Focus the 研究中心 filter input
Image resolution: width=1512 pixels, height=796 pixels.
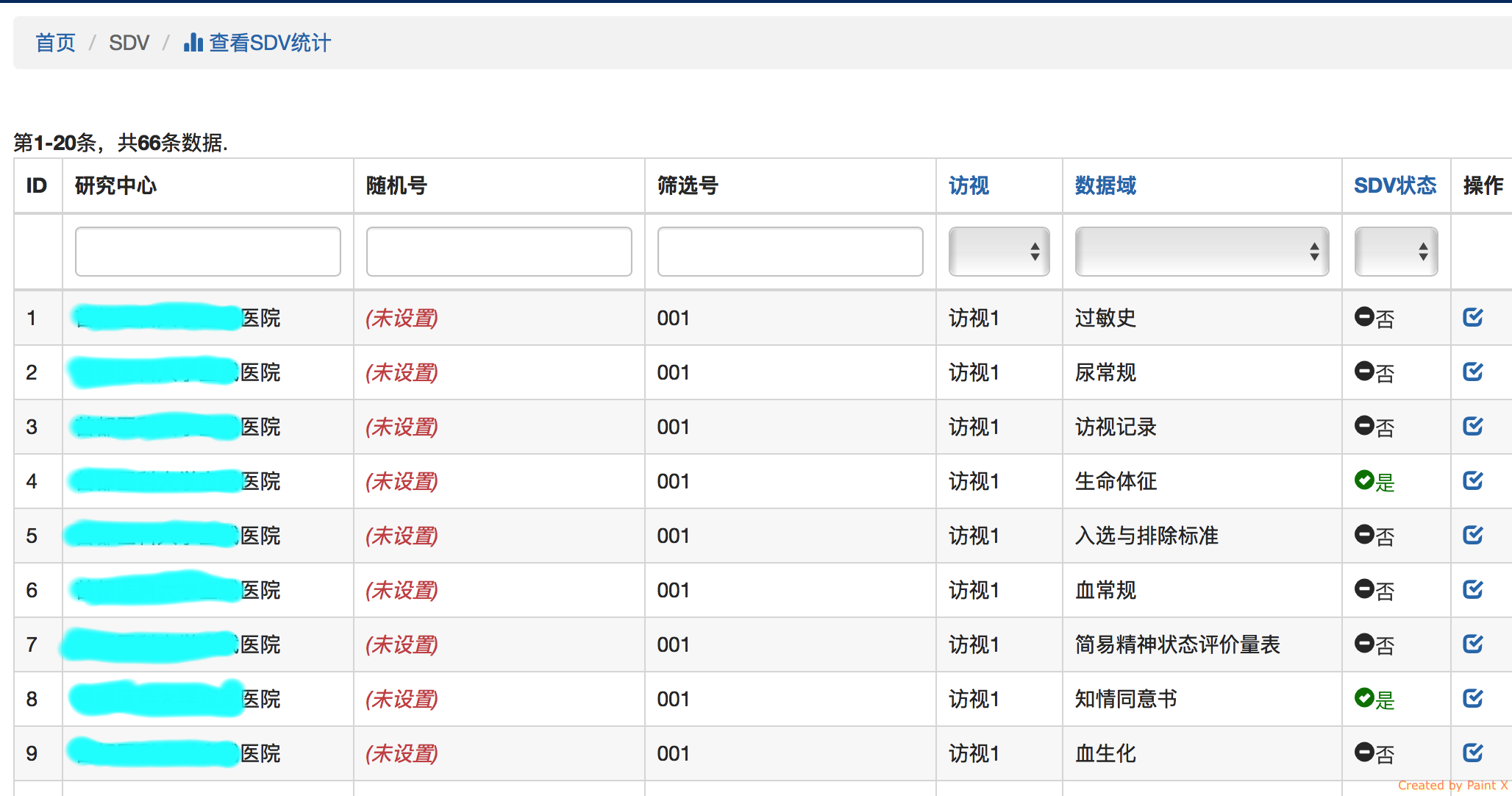point(208,252)
